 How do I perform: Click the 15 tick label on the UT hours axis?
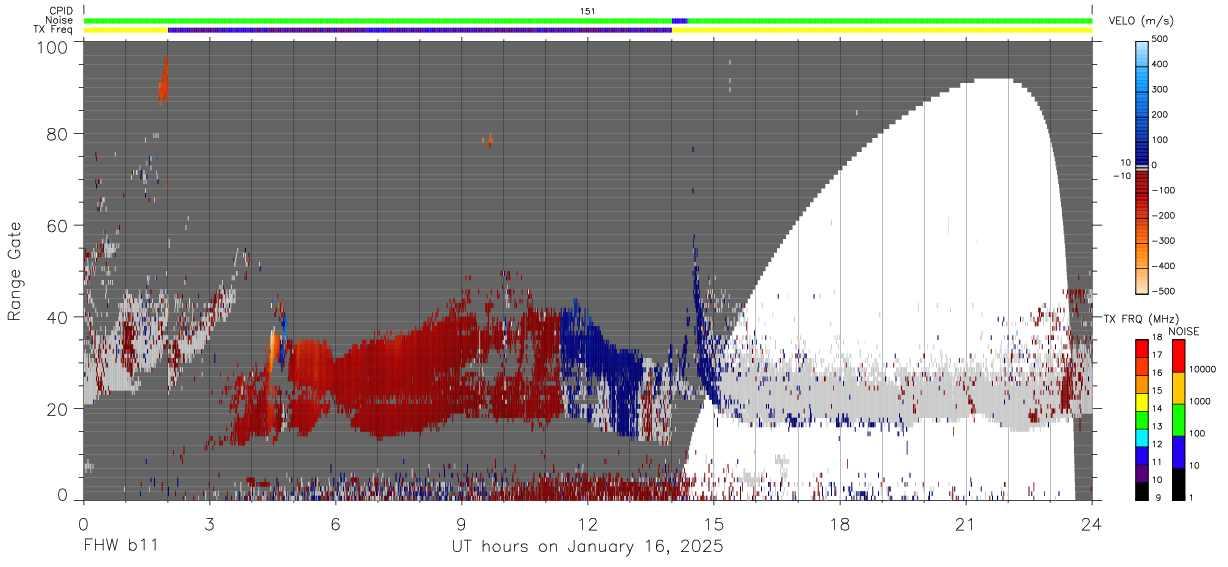[714, 523]
